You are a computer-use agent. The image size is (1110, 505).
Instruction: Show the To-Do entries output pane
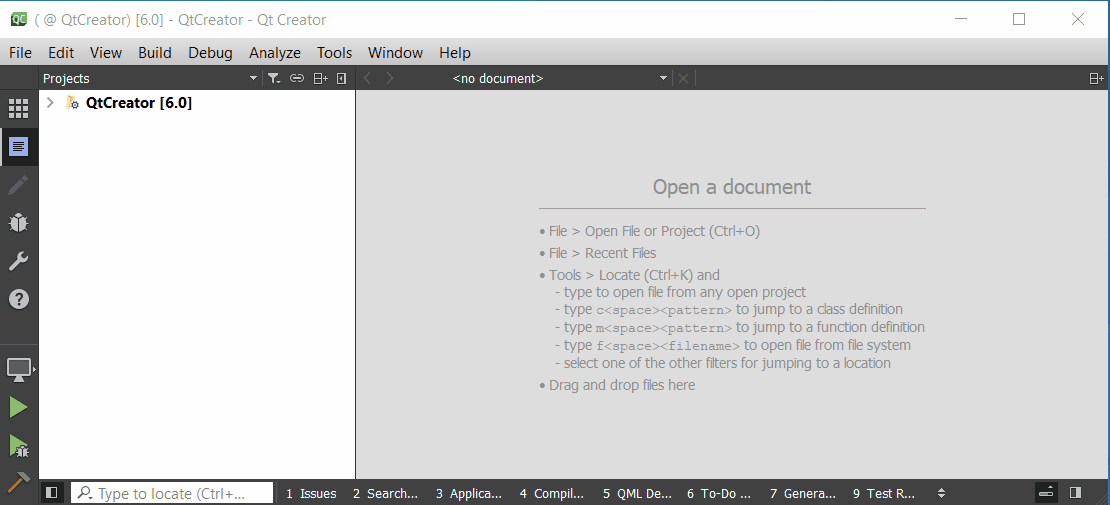[x=718, y=493]
